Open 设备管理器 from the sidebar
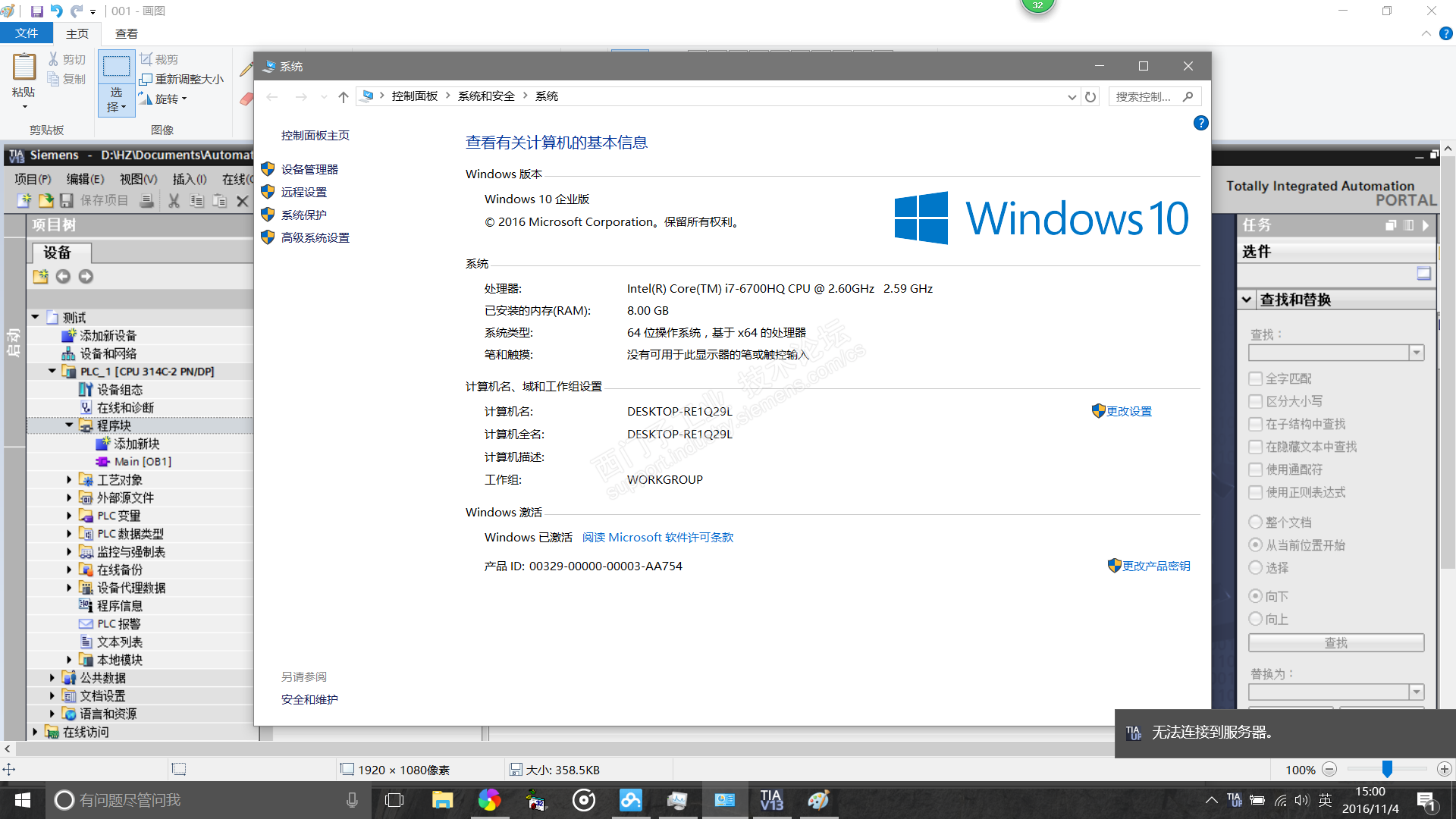The height and width of the screenshot is (819, 1456). coord(309,169)
